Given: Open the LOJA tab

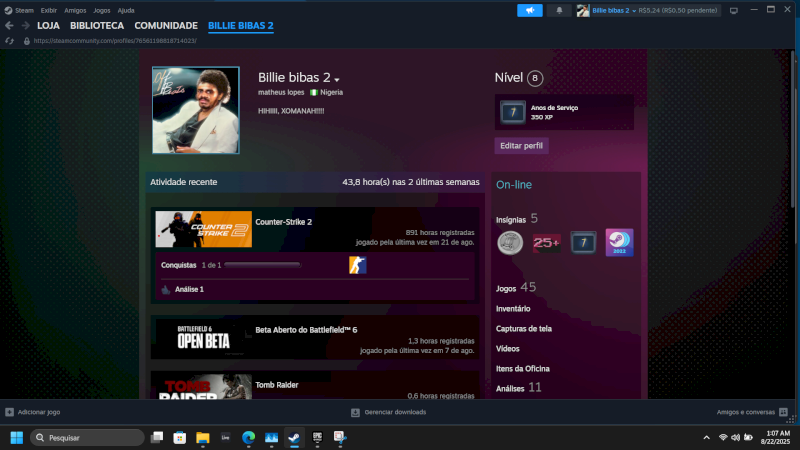Looking at the screenshot, I should coord(48,25).
